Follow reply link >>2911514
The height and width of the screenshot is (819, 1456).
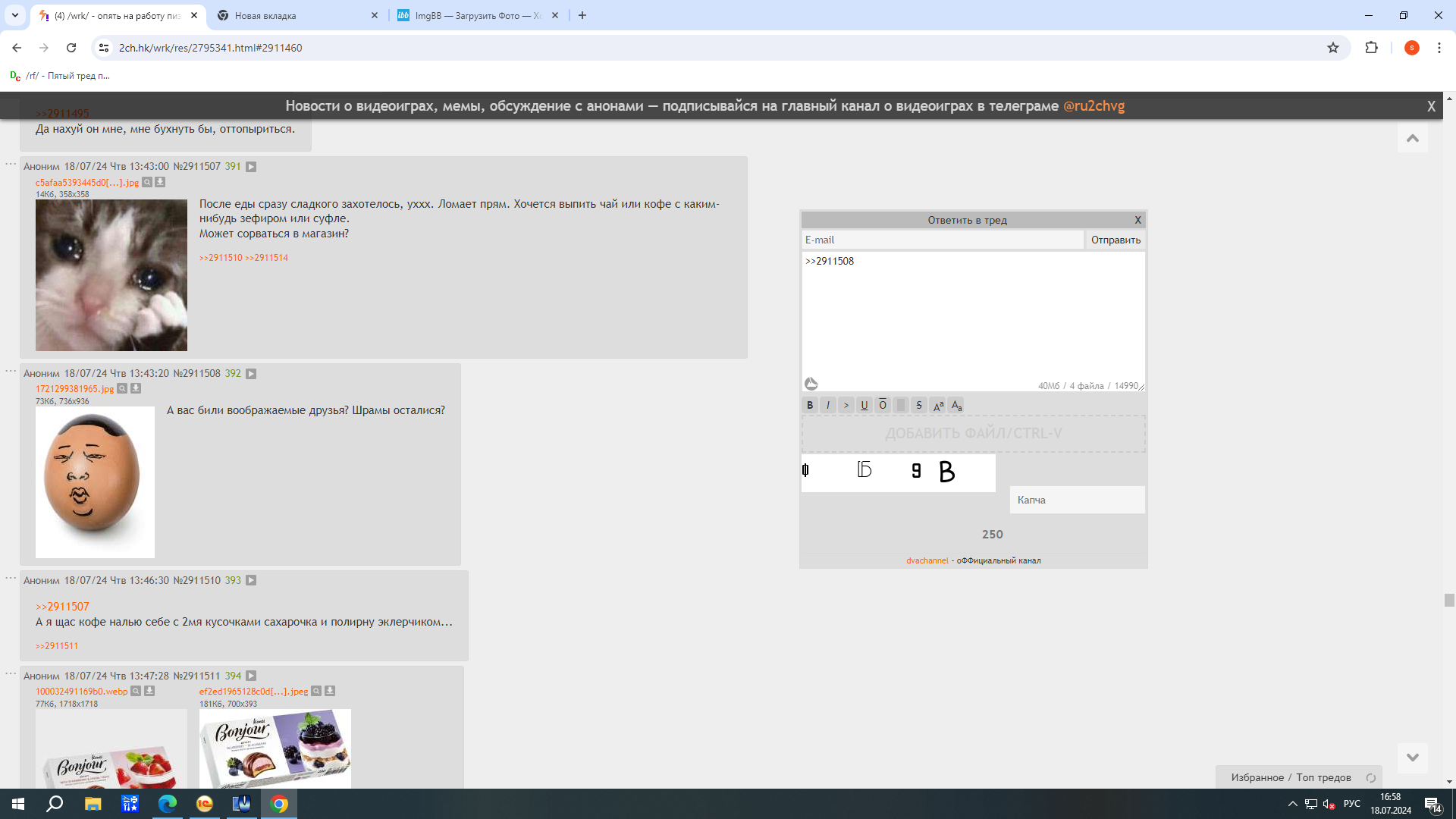pyautogui.click(x=266, y=258)
